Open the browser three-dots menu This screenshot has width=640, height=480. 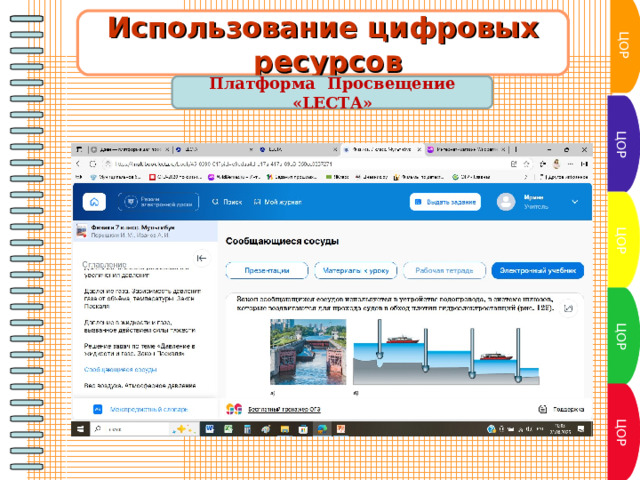point(571,164)
